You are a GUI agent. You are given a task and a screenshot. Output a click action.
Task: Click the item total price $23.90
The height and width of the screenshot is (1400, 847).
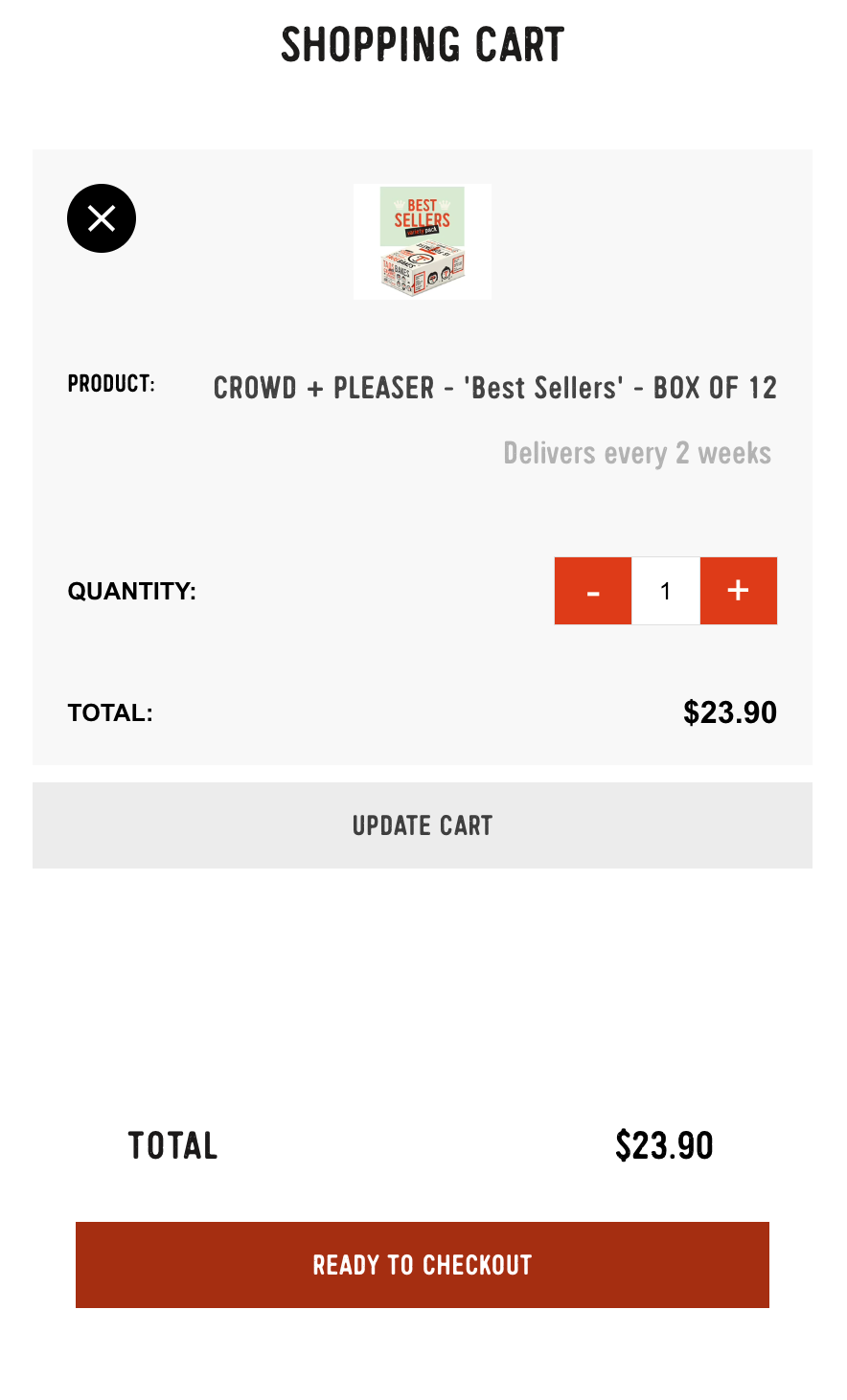point(730,712)
